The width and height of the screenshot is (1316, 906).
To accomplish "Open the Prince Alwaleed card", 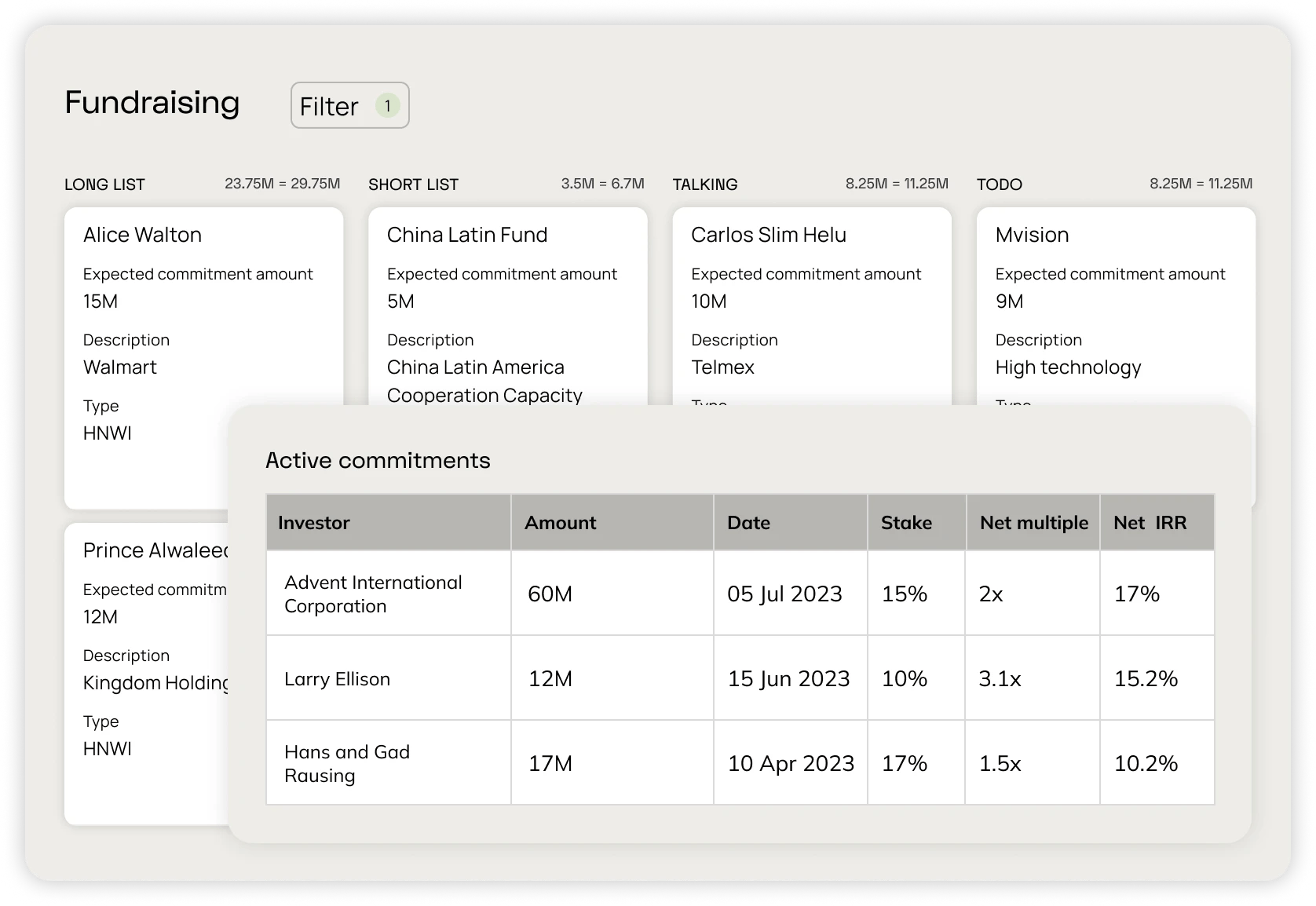I will tap(155, 550).
